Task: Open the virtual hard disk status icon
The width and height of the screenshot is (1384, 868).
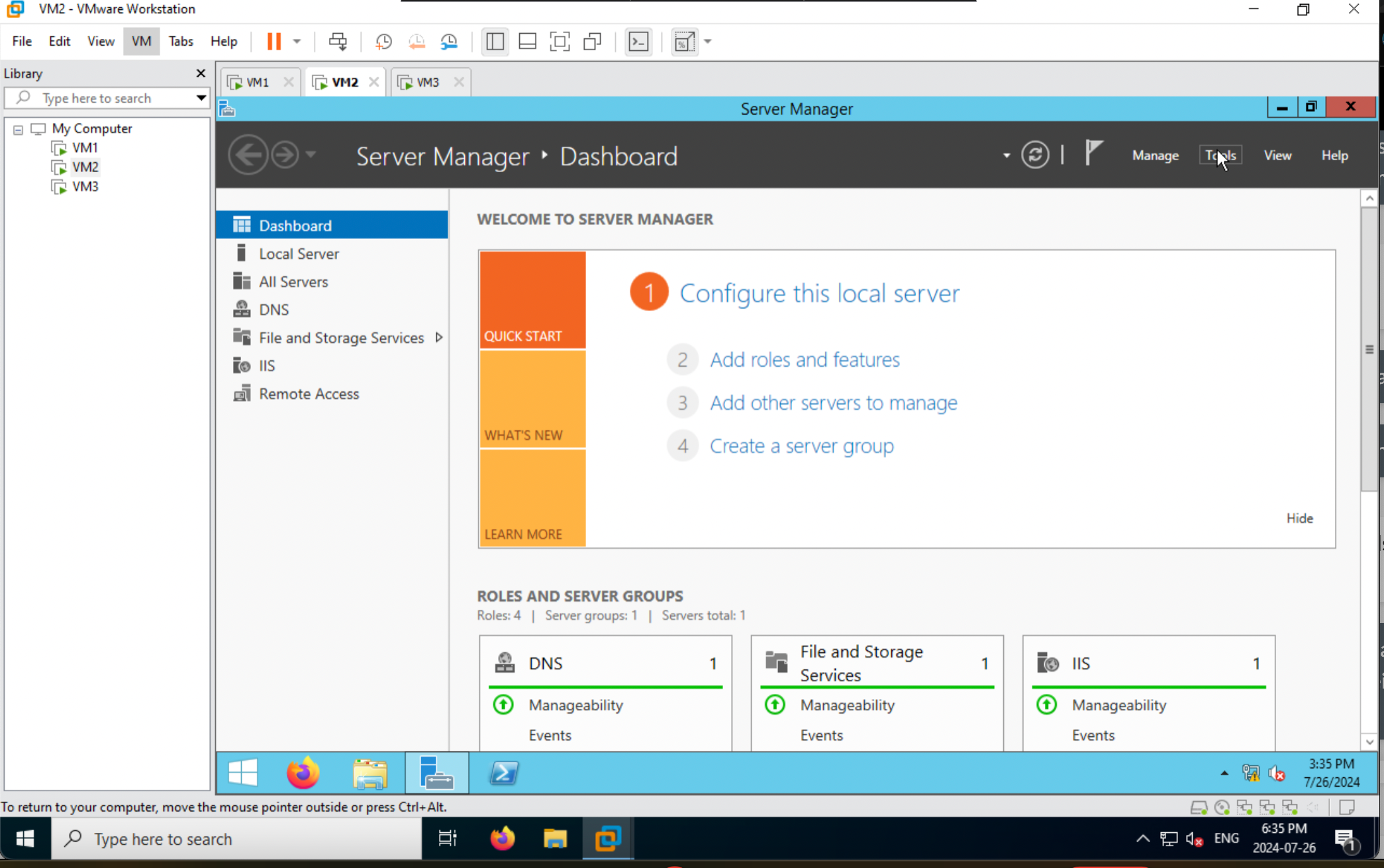Action: [x=1199, y=806]
